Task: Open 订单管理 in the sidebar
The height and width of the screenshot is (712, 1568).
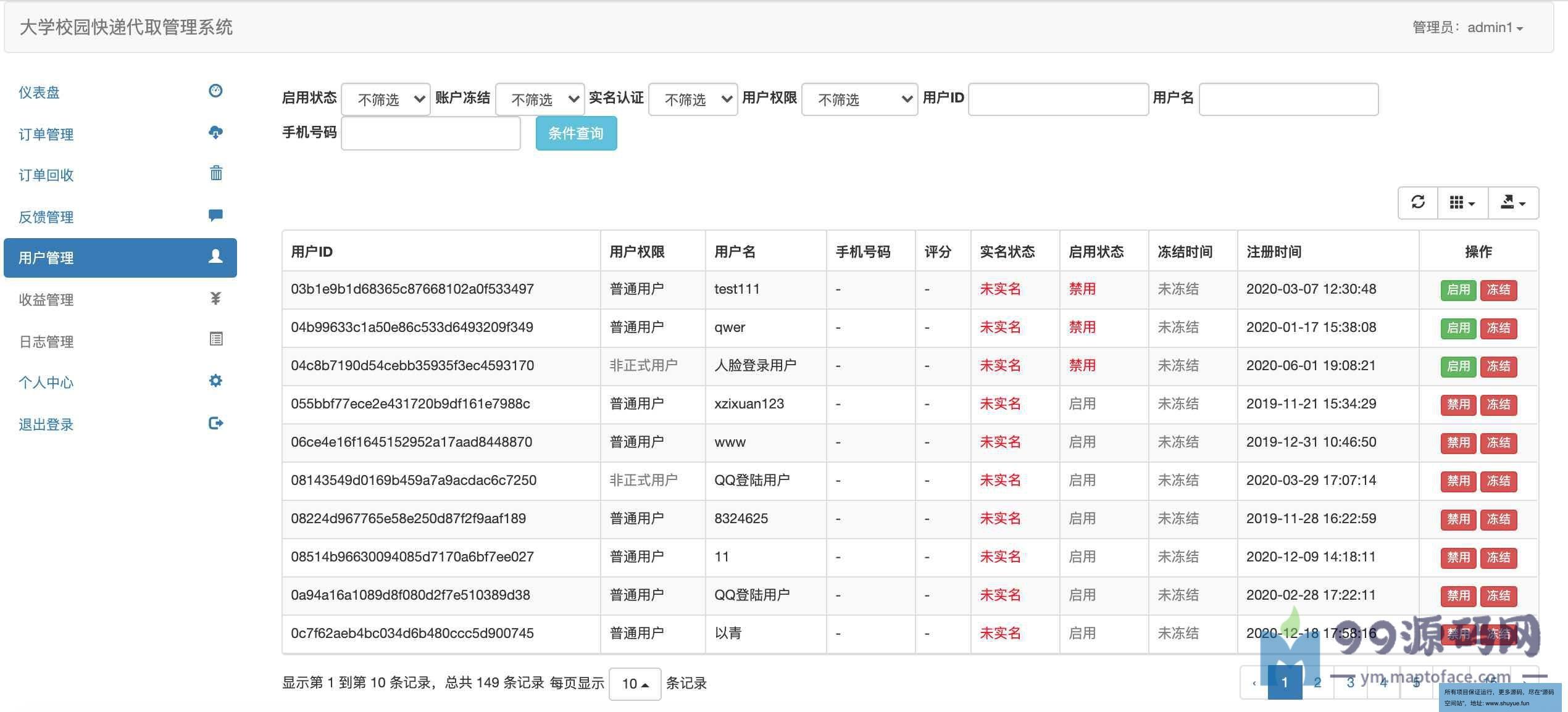Action: tap(46, 134)
